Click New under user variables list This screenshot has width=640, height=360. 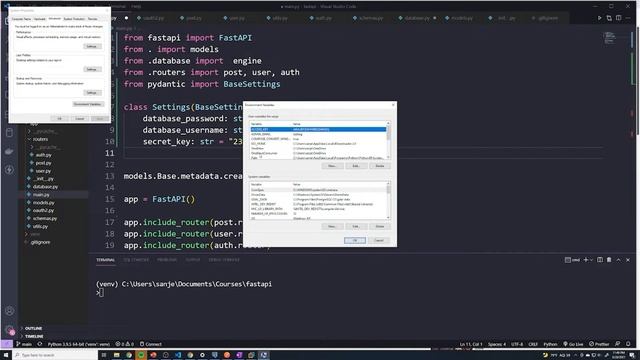tap(332, 166)
